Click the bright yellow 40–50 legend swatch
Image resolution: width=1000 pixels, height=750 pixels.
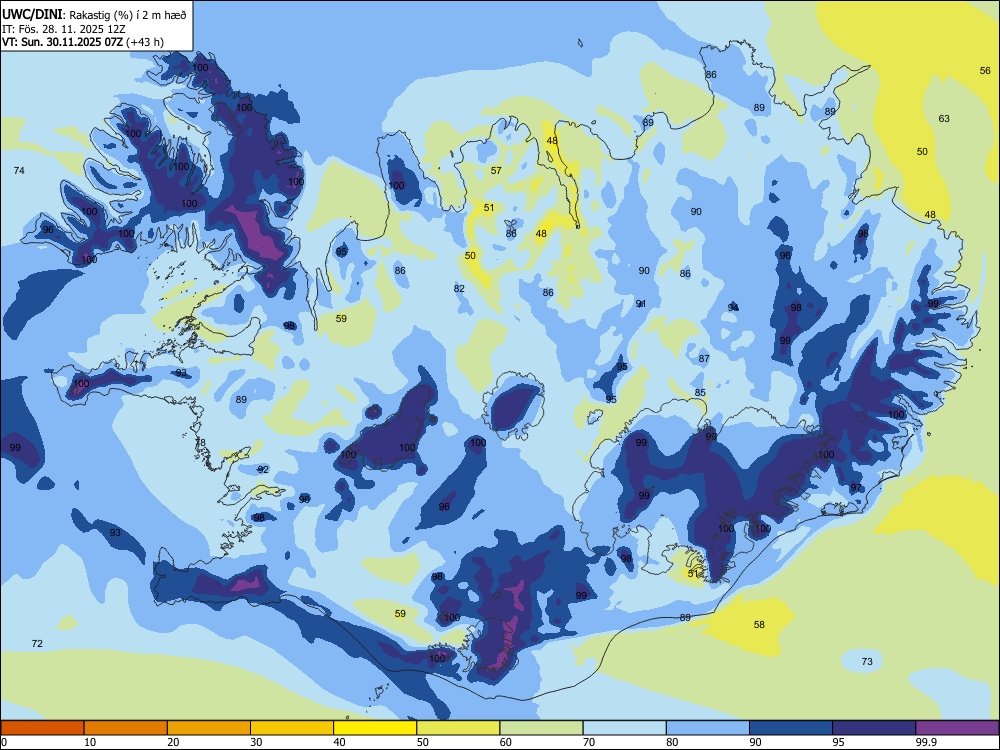point(375,728)
